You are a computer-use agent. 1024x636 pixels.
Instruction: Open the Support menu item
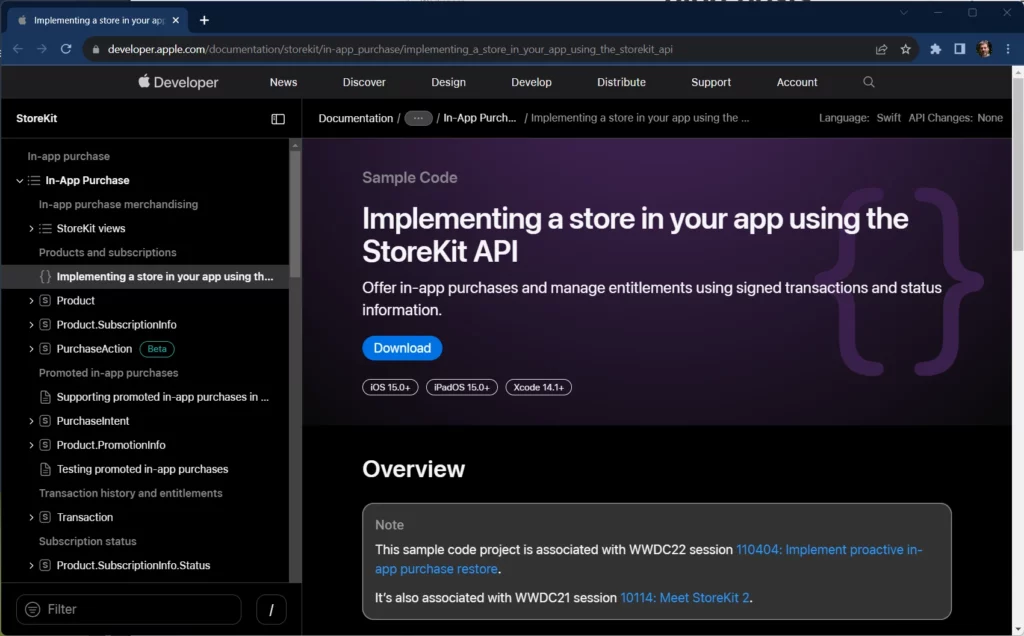click(x=711, y=82)
